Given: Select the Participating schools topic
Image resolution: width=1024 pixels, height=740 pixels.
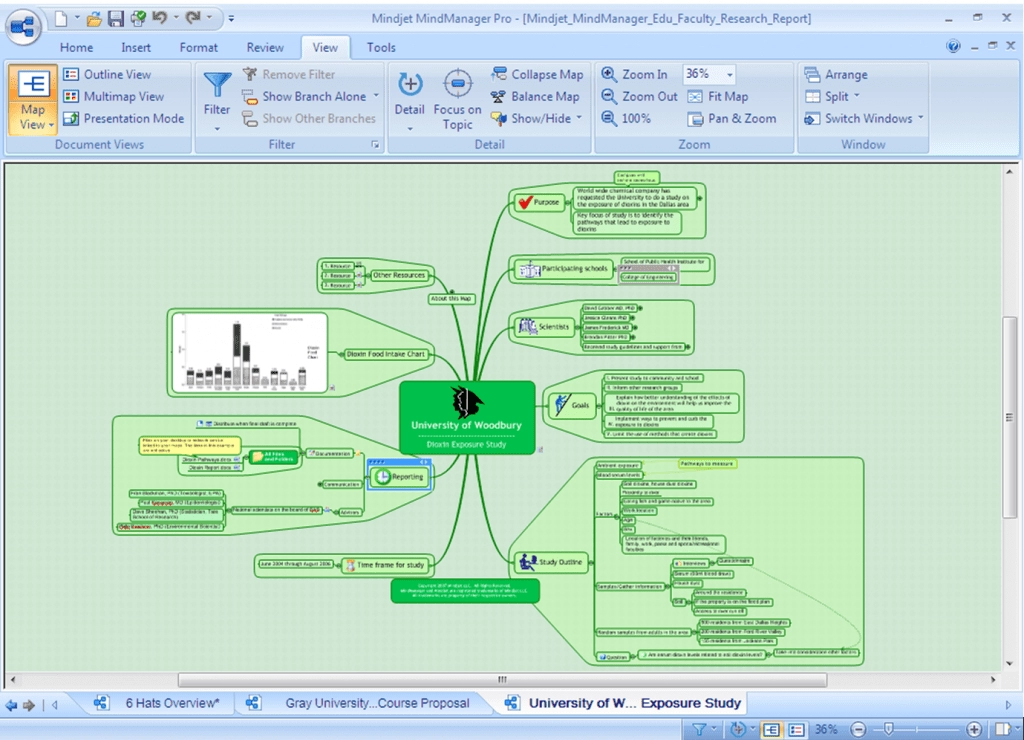Looking at the screenshot, I should [x=565, y=268].
